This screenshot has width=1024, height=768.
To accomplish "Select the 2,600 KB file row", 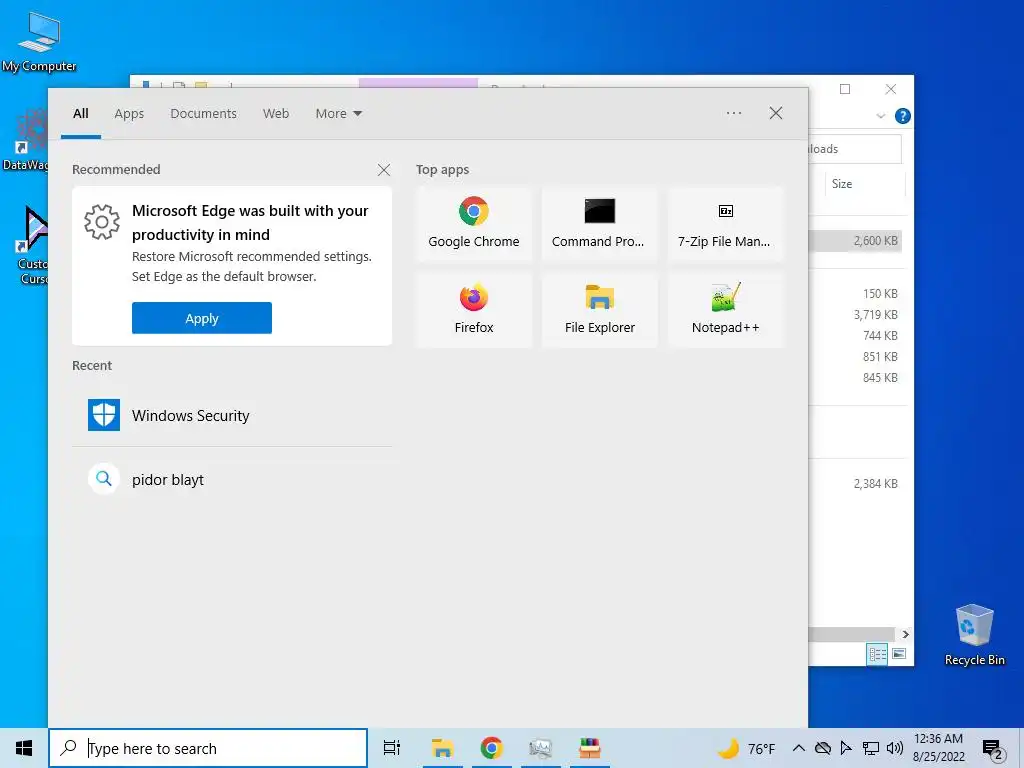I will 856,241.
